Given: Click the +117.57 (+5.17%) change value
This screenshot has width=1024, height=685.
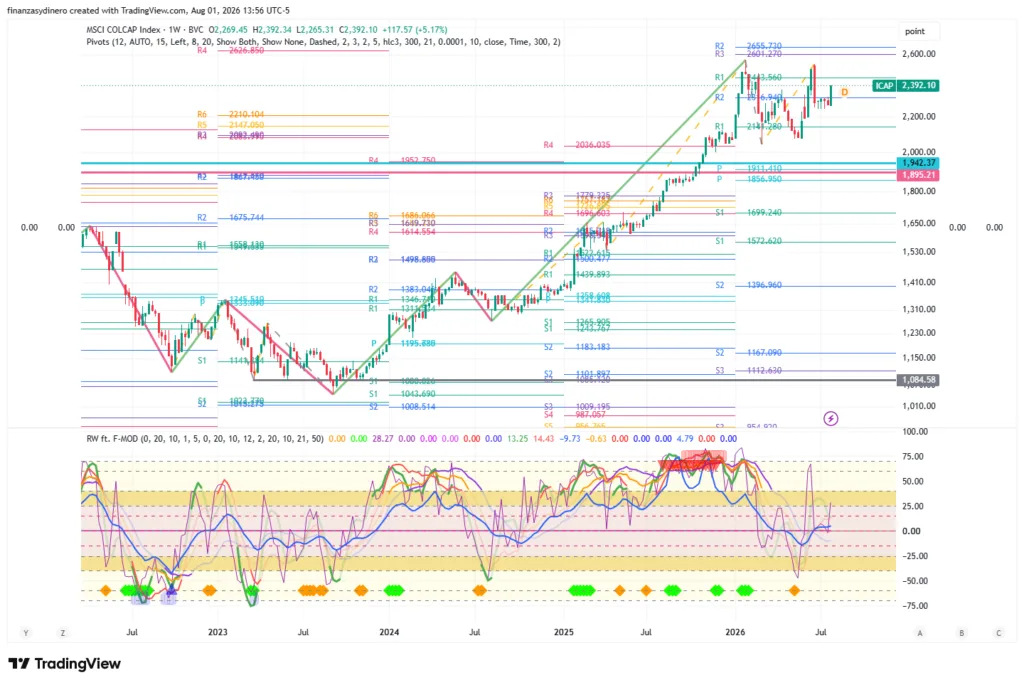Looking at the screenshot, I should click(x=415, y=29).
